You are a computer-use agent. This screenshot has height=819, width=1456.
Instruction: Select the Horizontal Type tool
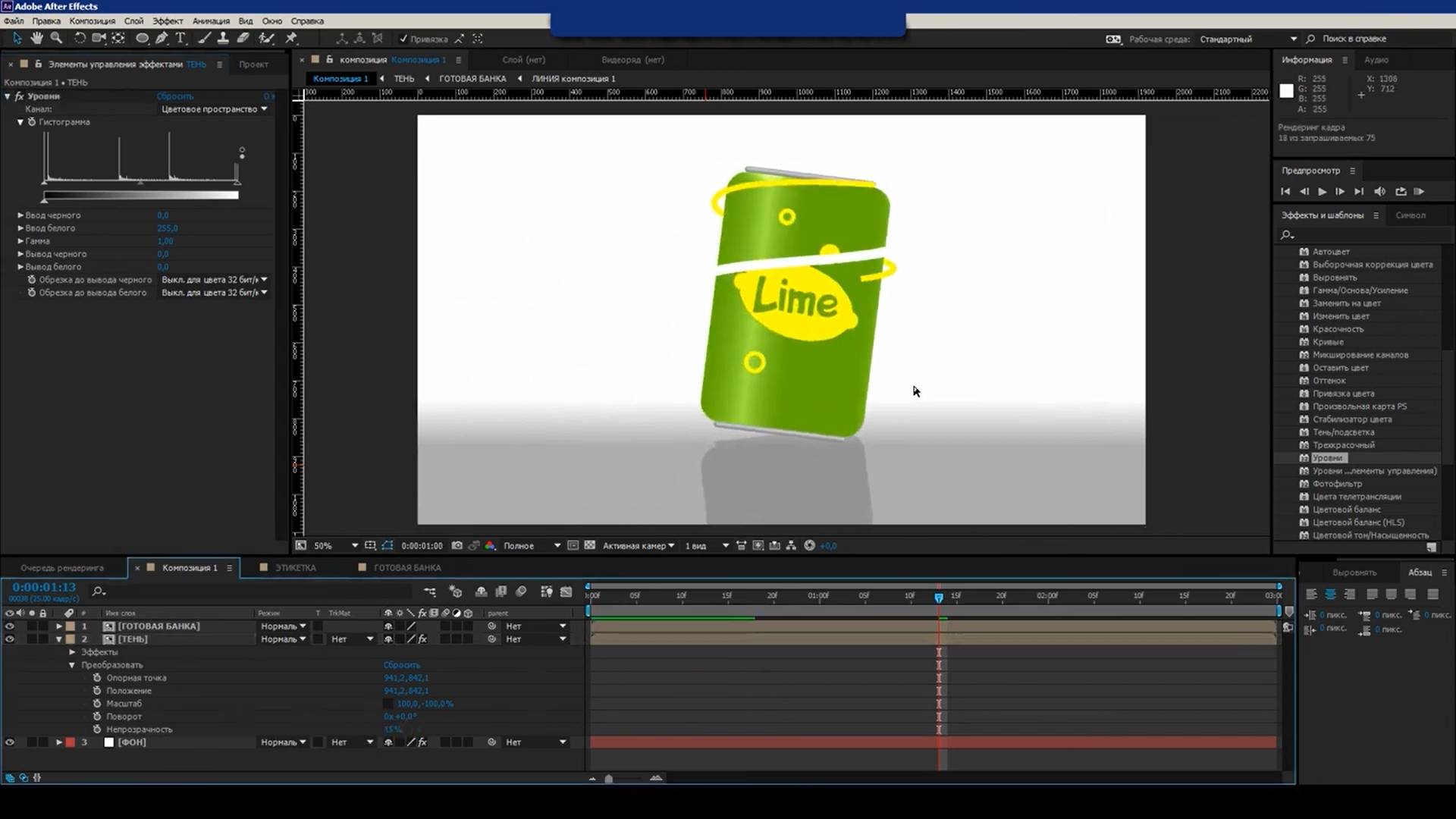tap(180, 38)
